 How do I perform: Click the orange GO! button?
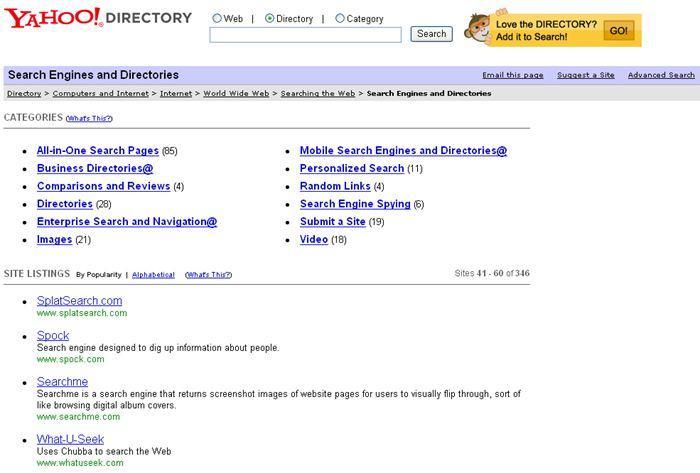tap(618, 31)
